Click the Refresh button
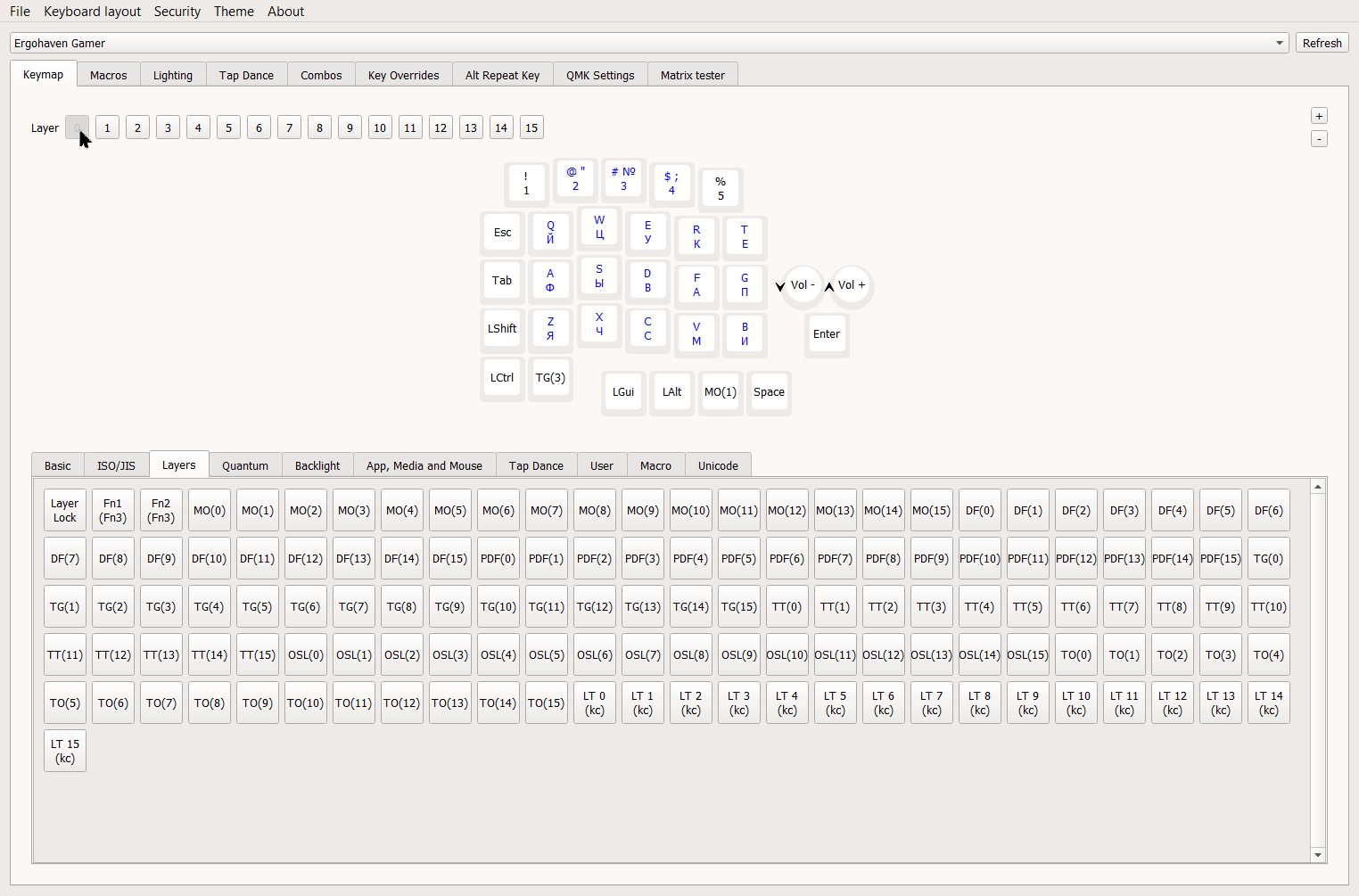 click(1322, 43)
